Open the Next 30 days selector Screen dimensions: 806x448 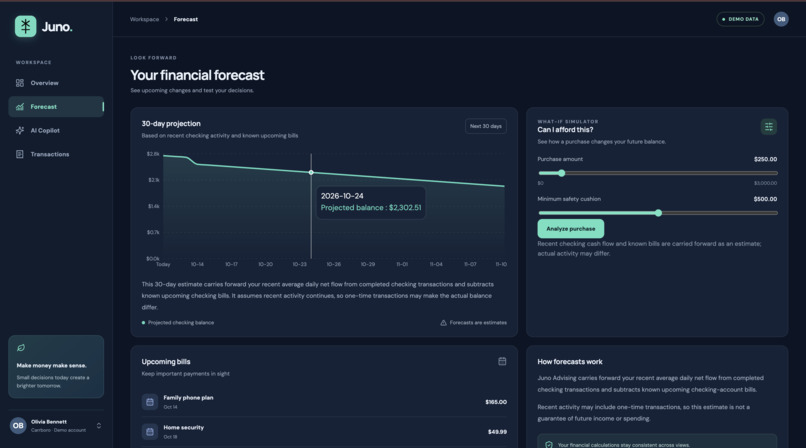tap(486, 126)
